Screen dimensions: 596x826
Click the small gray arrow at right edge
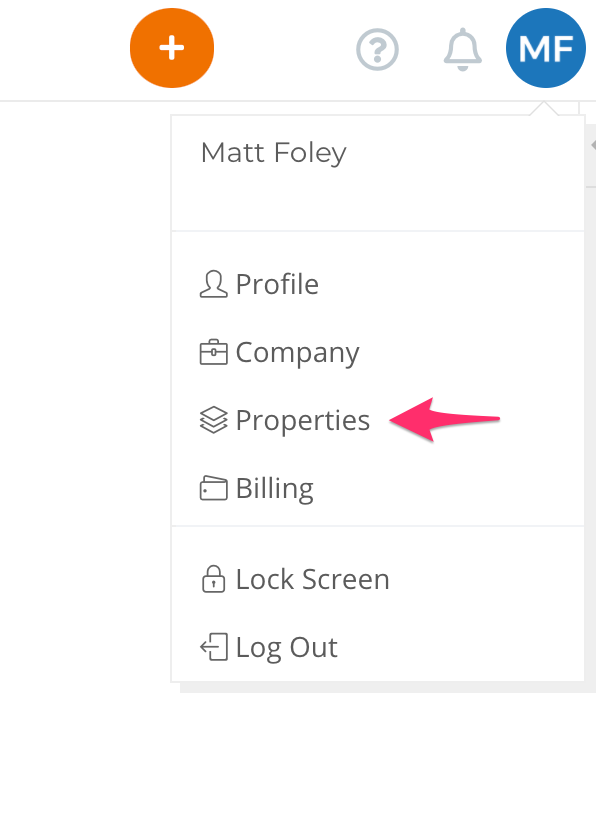(593, 144)
